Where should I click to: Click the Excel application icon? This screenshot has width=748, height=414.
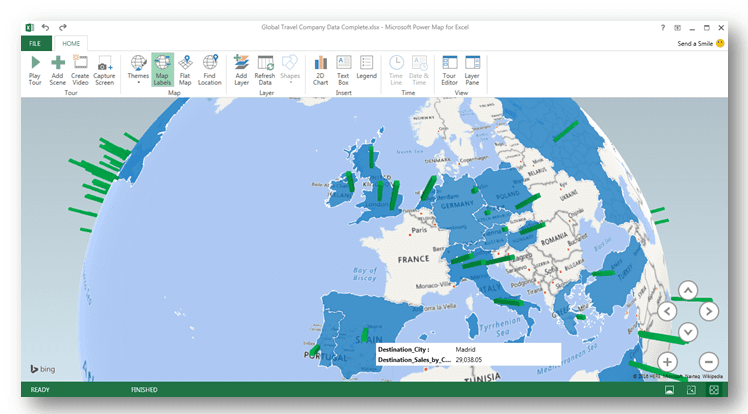30,28
